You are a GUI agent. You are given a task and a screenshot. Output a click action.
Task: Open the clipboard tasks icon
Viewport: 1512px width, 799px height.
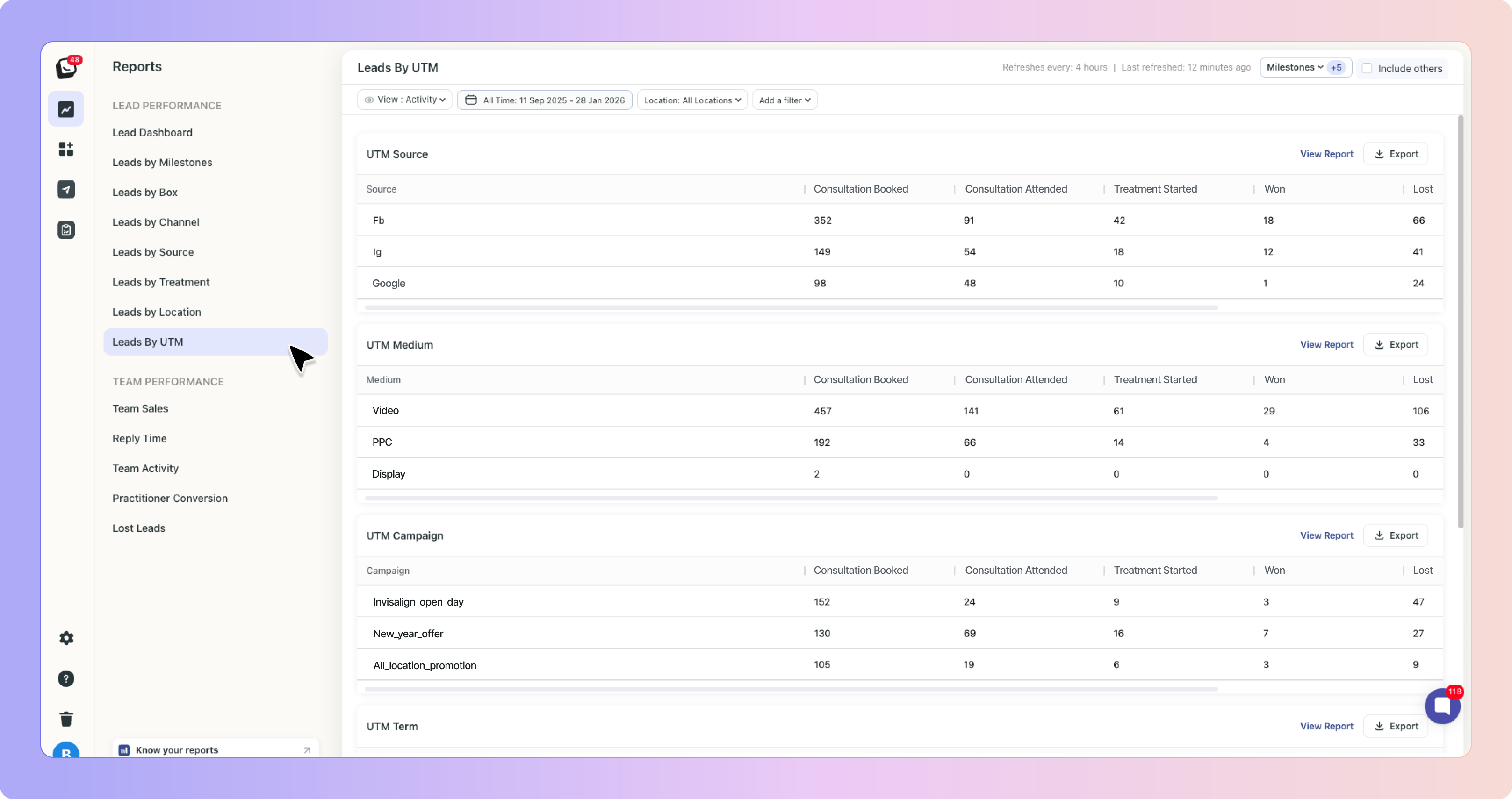tap(66, 230)
